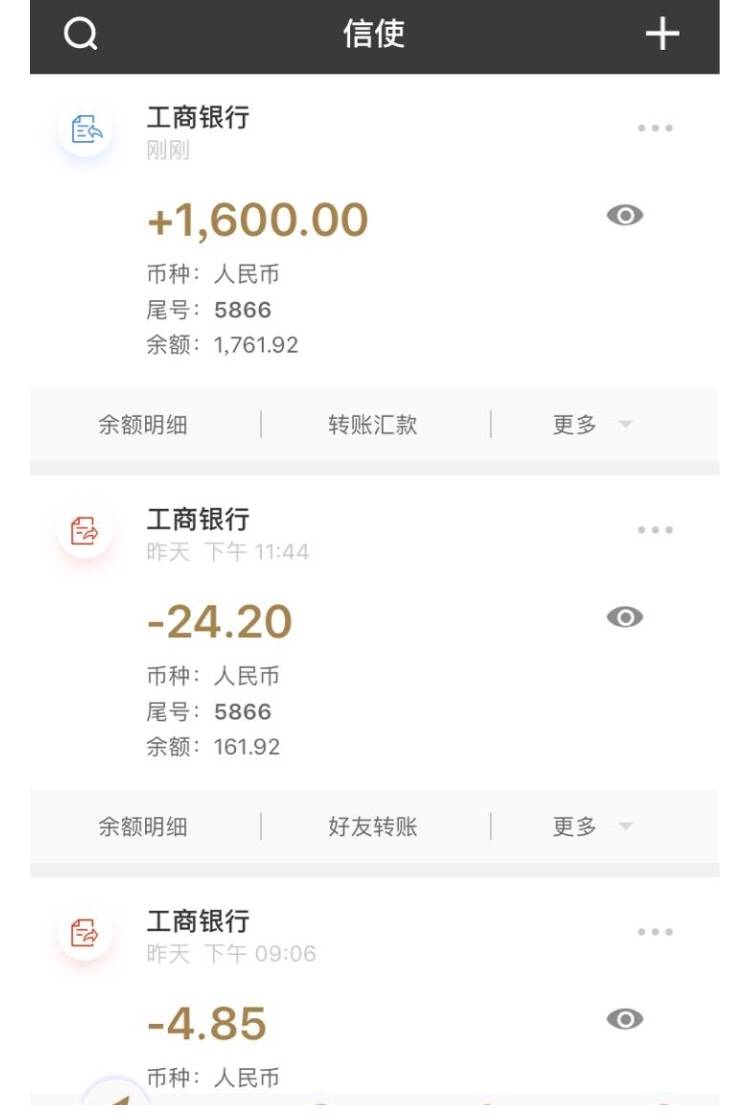Open the -24.20 expense message icon

click(x=86, y=531)
